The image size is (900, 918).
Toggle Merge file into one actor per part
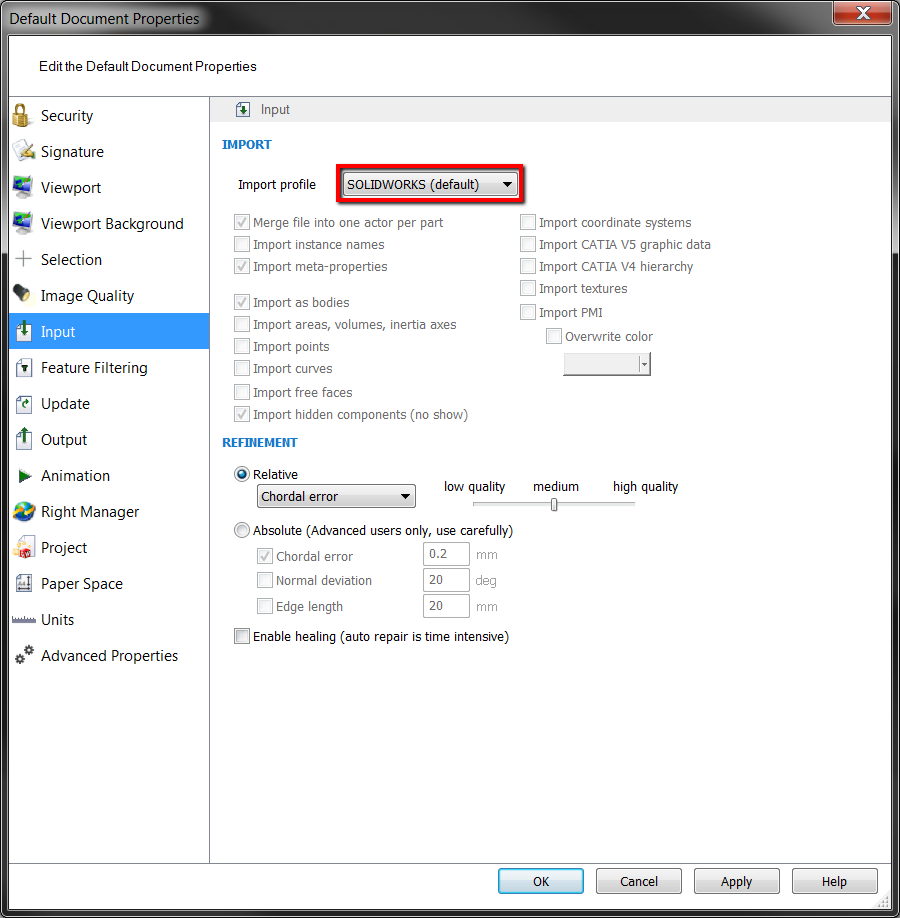[x=242, y=222]
